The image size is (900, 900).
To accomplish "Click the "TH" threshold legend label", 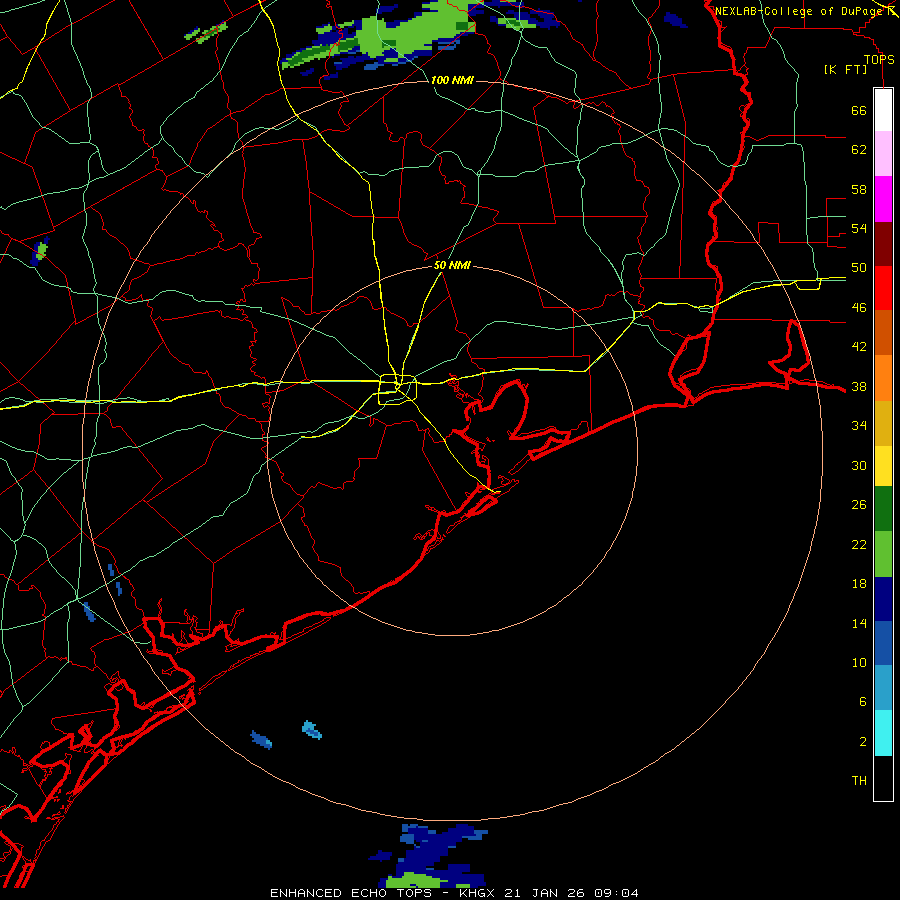I will tap(859, 781).
